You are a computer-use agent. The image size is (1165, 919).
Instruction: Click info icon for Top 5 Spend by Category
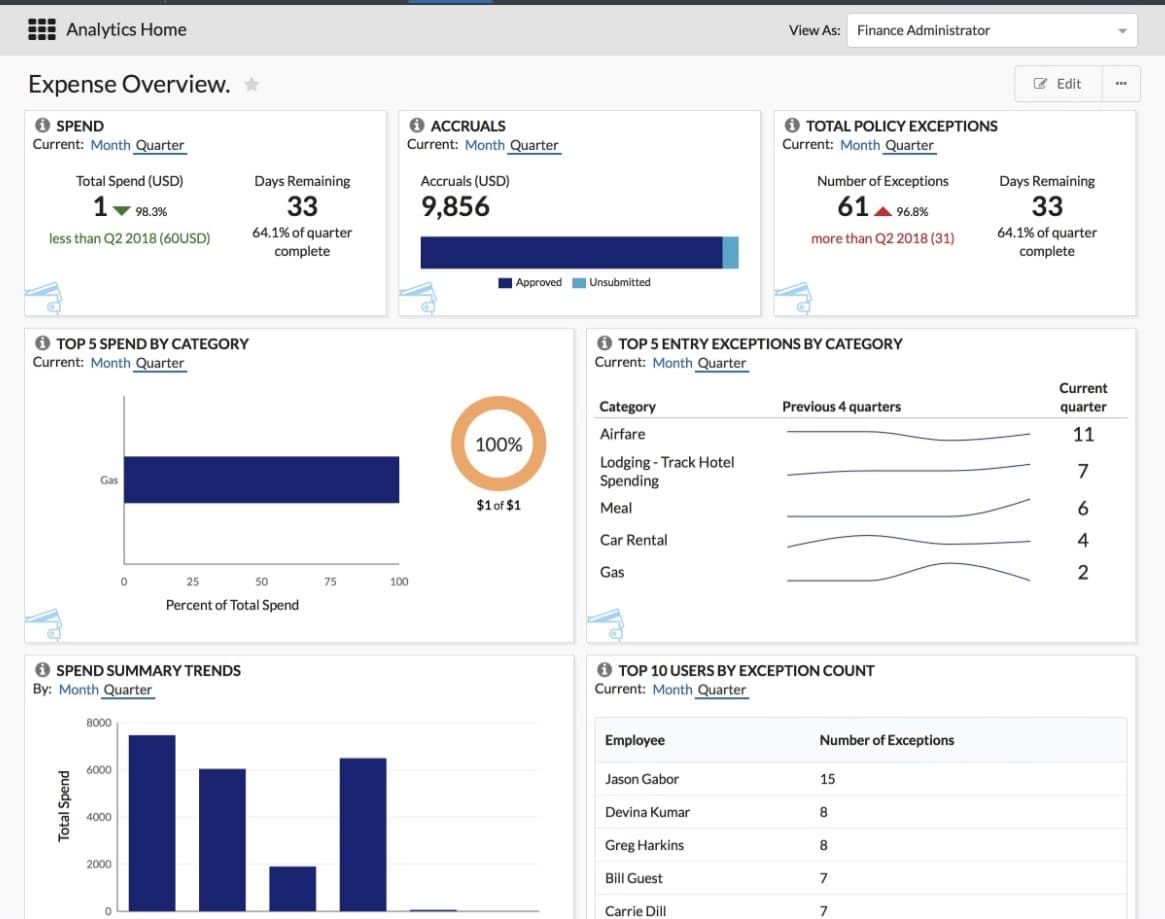(42, 343)
